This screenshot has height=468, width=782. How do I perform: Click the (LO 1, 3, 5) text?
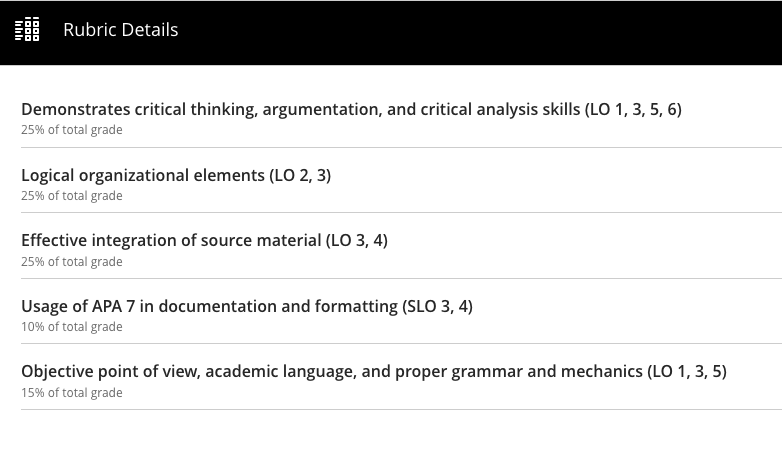click(x=687, y=371)
